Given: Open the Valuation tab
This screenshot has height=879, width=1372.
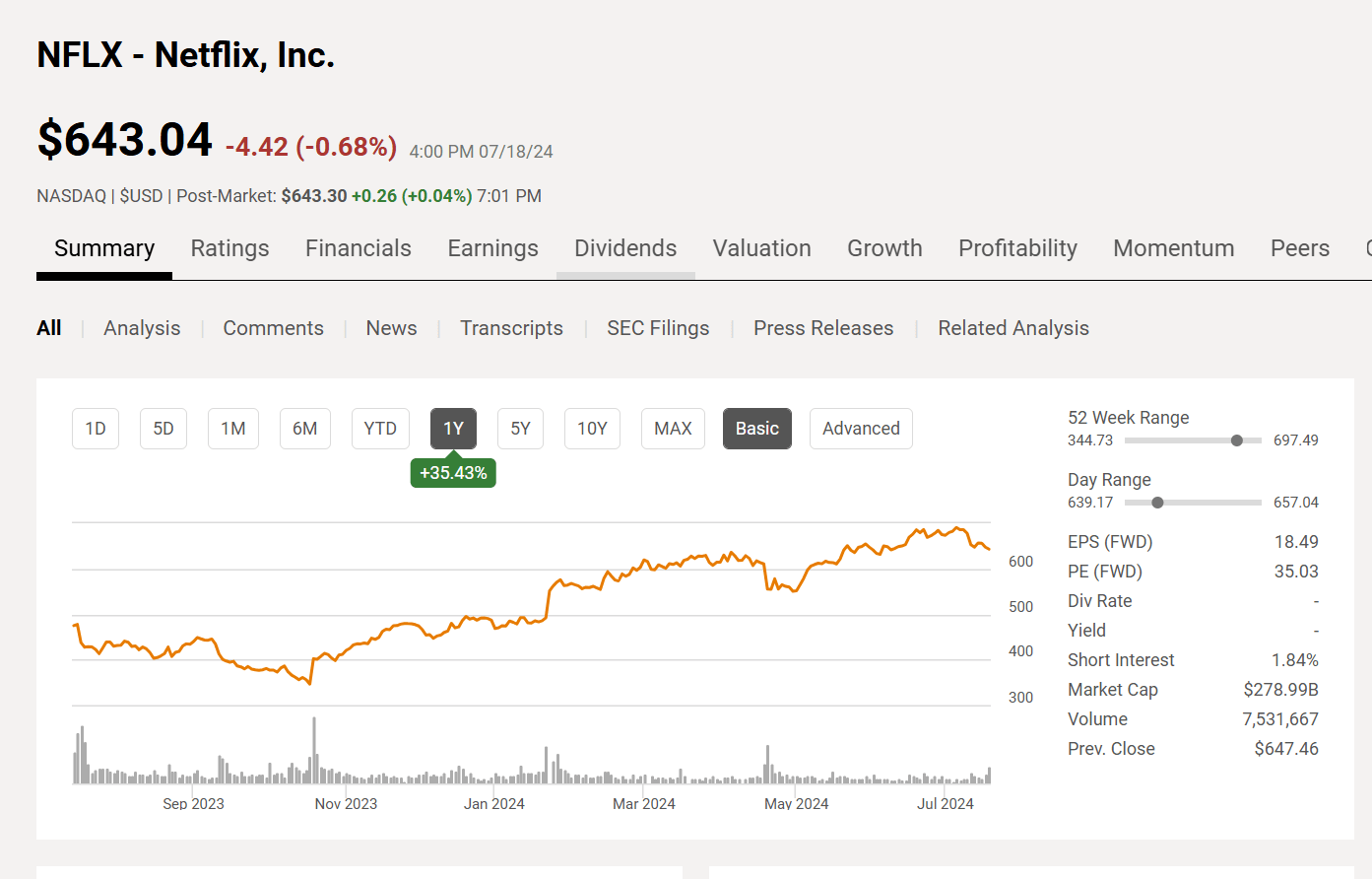Looking at the screenshot, I should click(761, 248).
